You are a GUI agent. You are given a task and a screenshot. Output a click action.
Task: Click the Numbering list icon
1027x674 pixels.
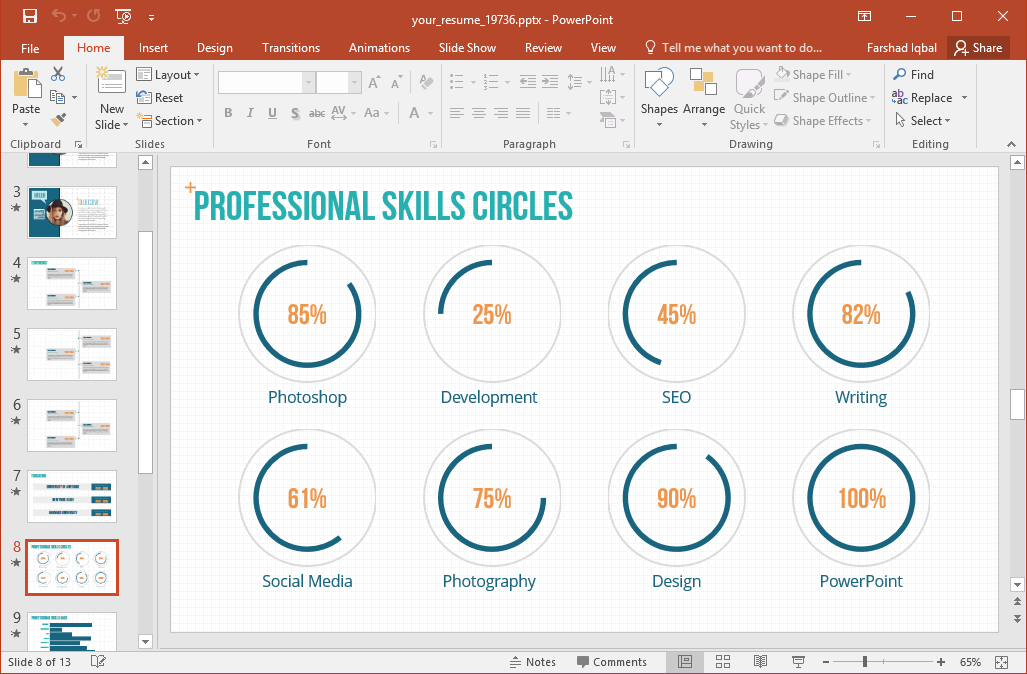click(x=491, y=82)
